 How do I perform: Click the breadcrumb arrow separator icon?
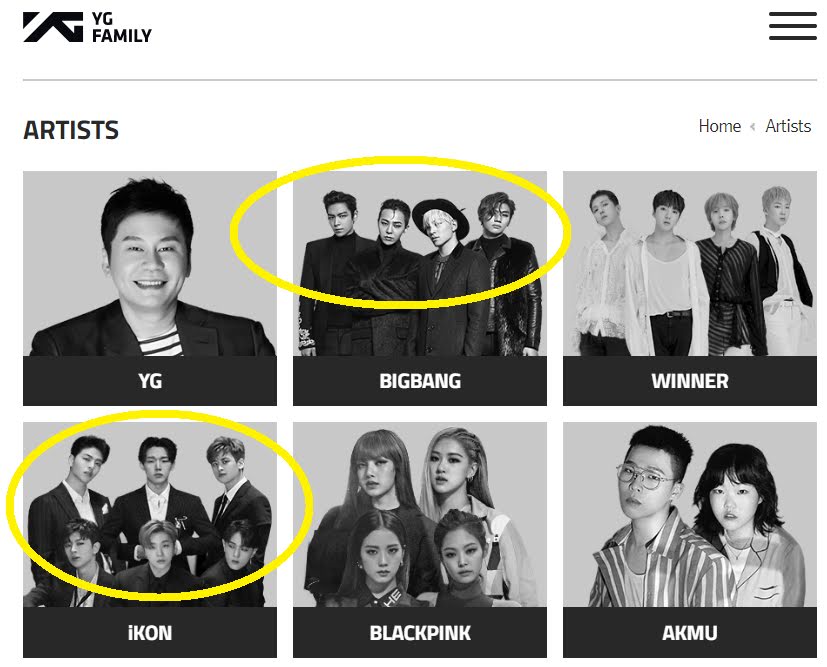coord(753,127)
